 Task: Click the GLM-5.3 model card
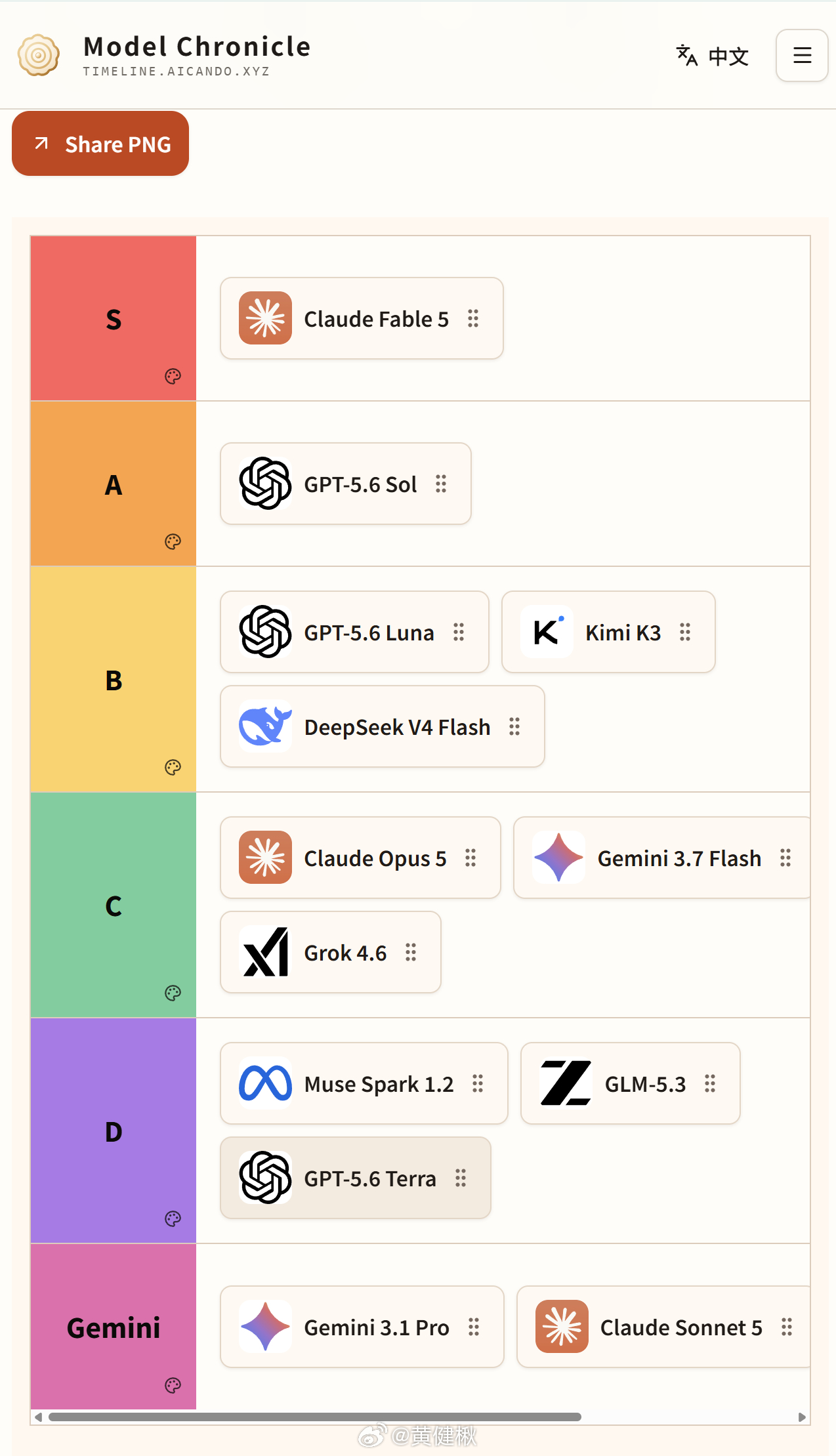[x=631, y=1083]
